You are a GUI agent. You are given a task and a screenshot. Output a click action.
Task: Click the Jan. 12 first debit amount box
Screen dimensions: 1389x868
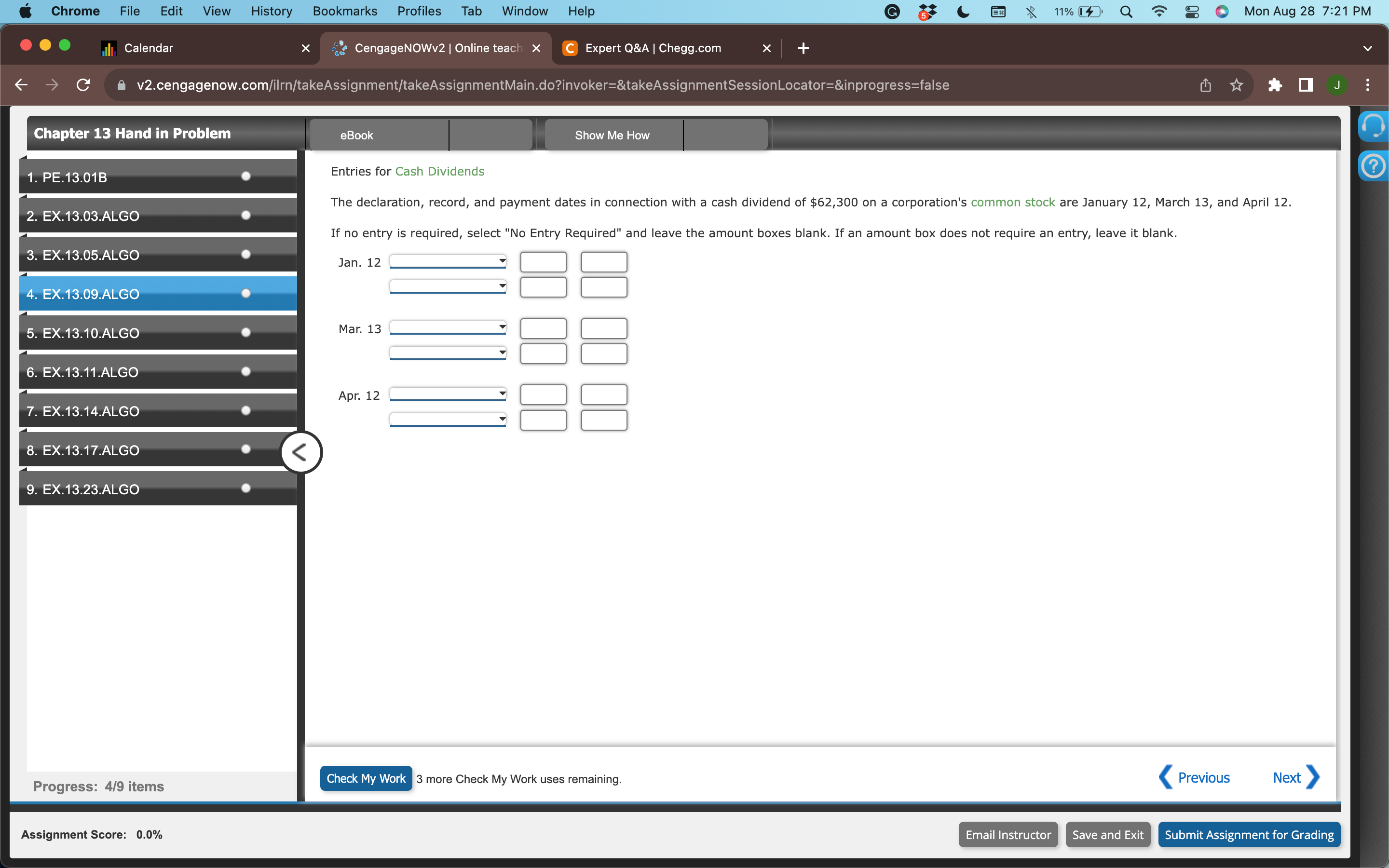(543, 262)
